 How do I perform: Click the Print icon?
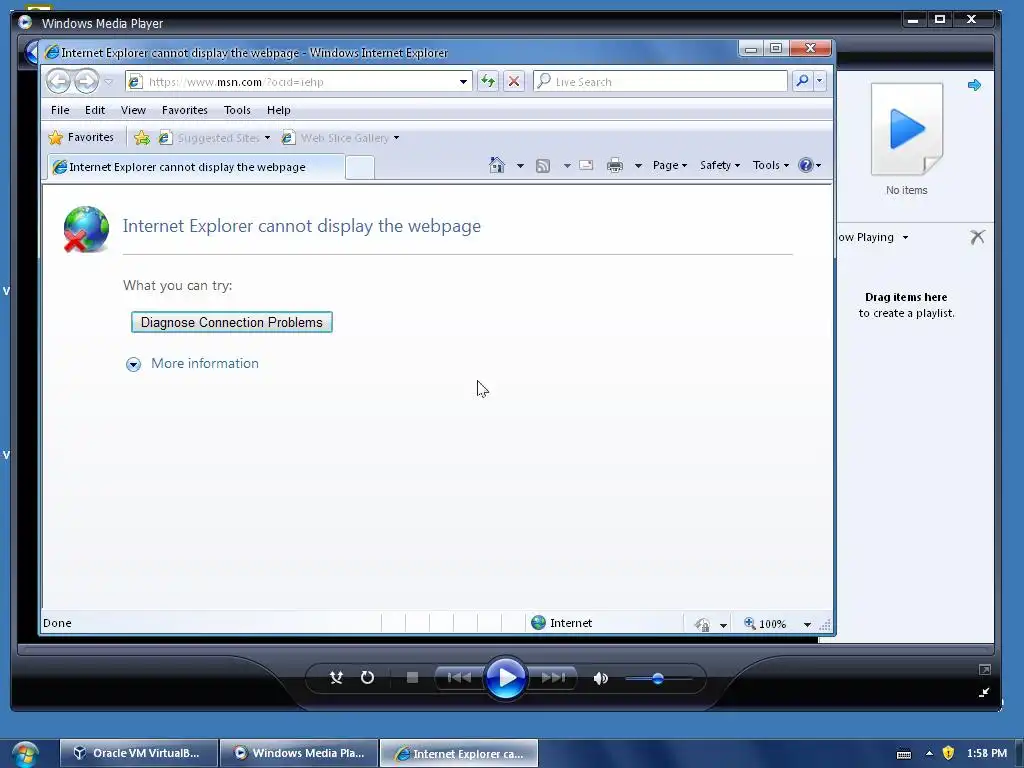coord(615,166)
